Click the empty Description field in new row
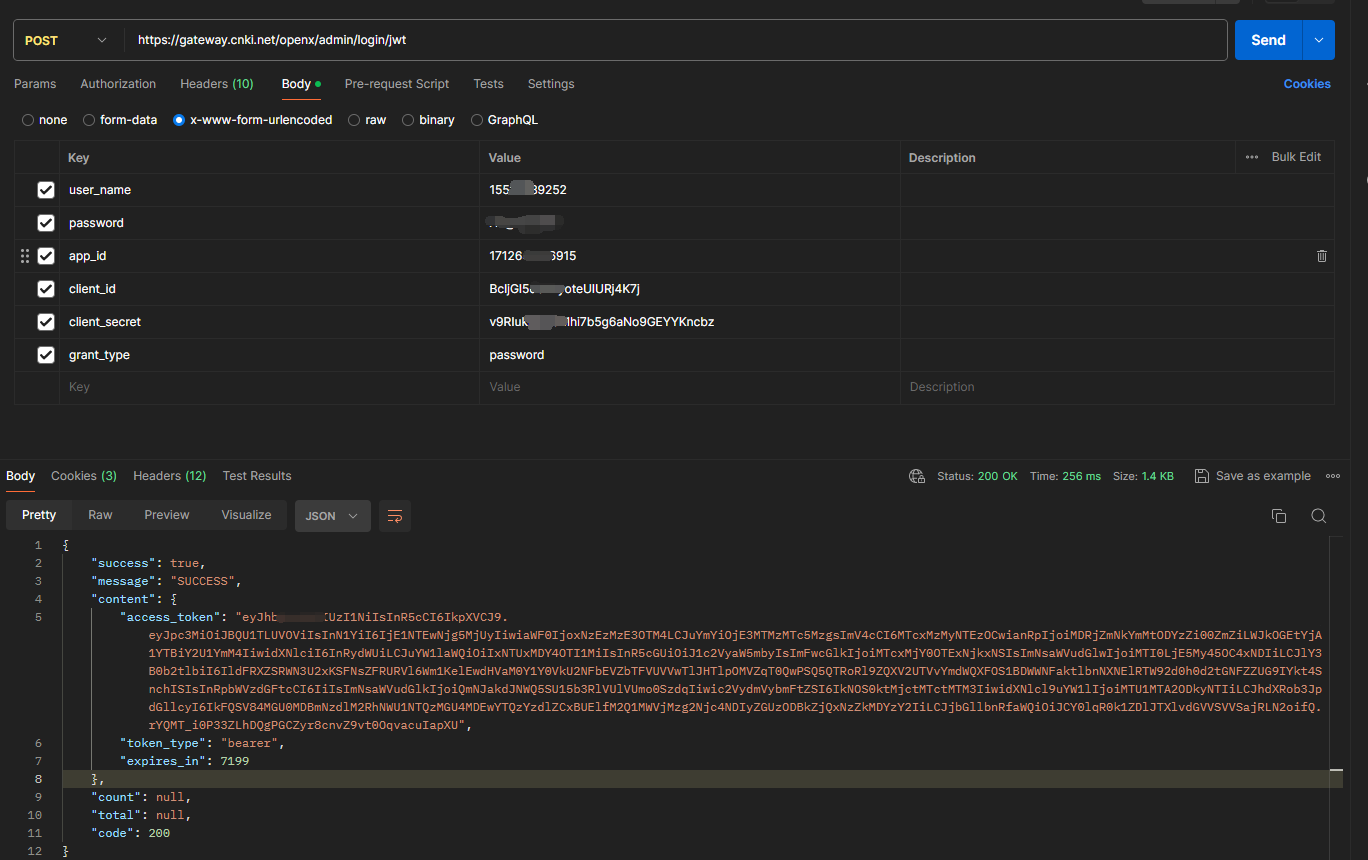 [1117, 387]
